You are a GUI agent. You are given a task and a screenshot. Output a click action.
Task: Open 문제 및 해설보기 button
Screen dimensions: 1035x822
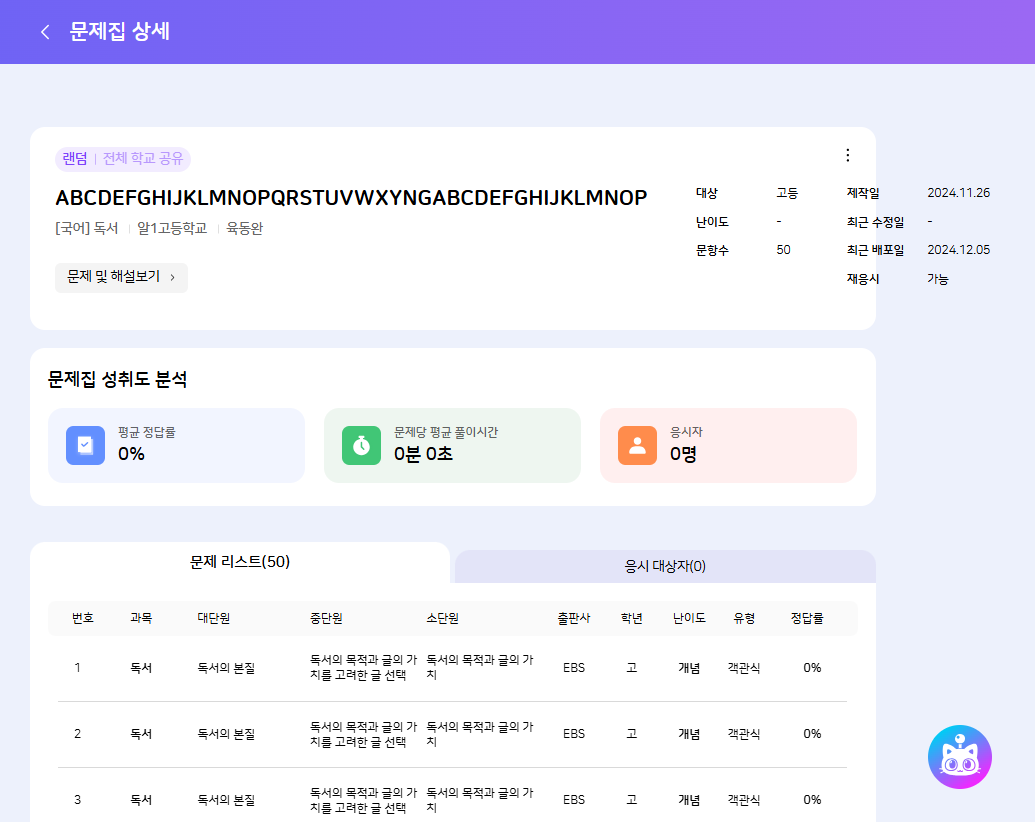(x=121, y=277)
